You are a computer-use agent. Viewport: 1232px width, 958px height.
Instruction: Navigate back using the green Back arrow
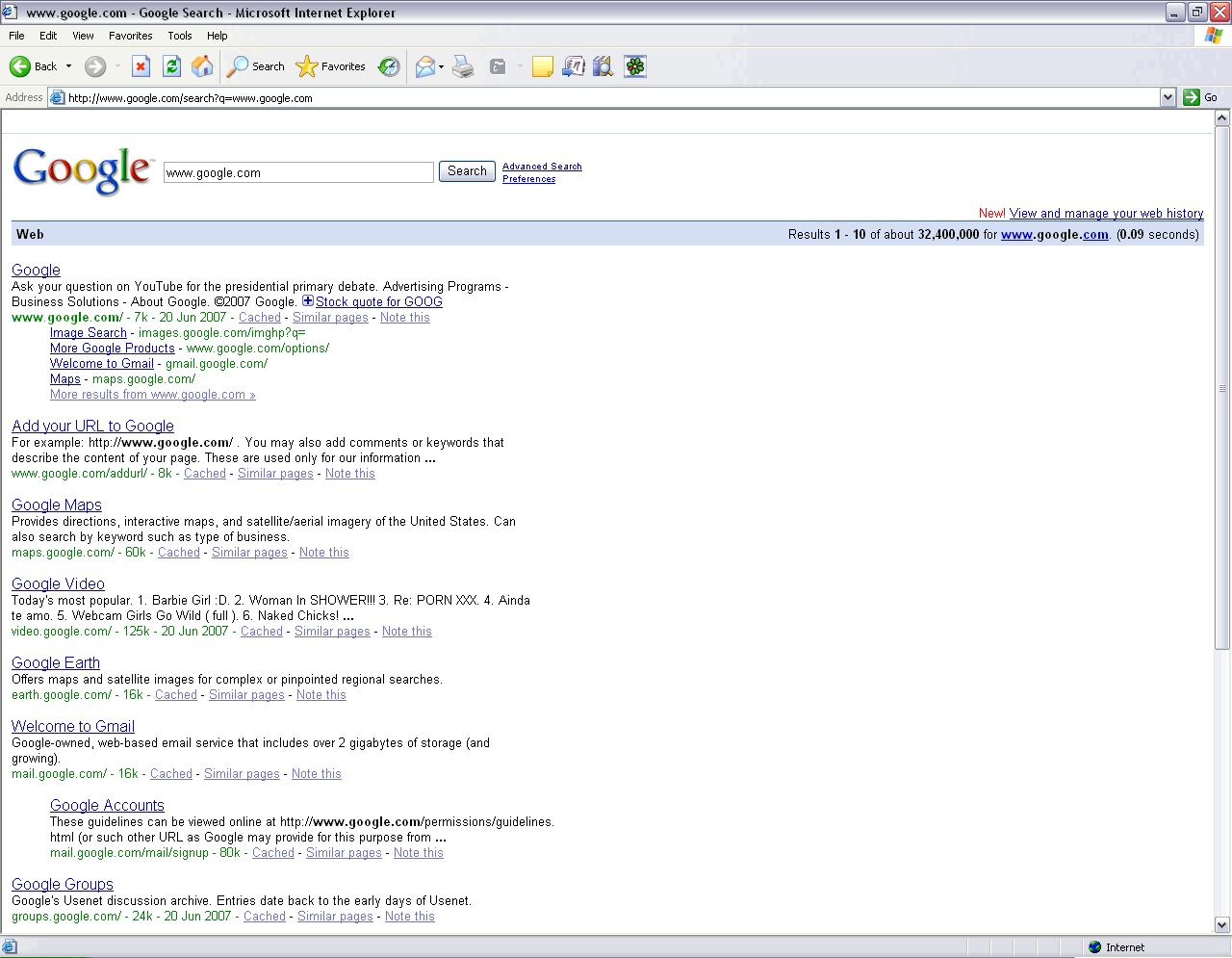coord(21,66)
